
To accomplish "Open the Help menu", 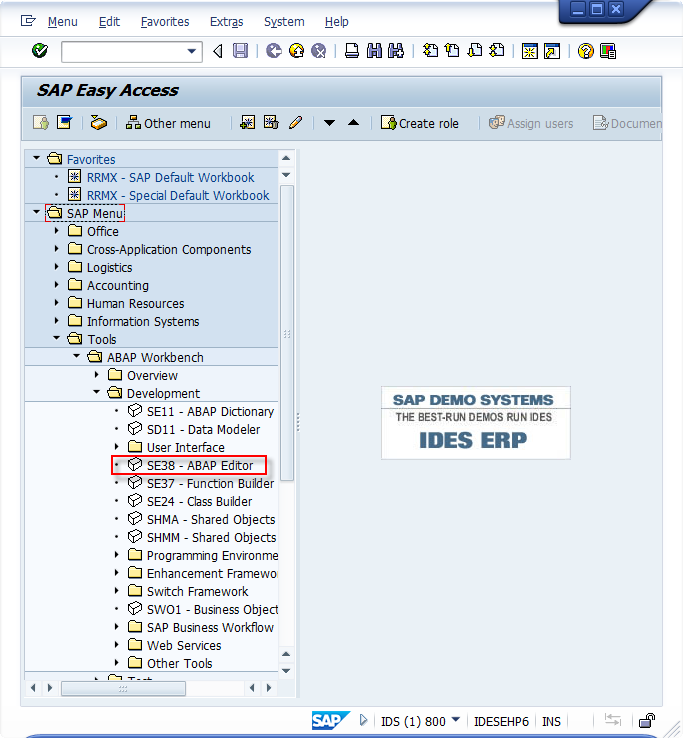I will point(337,22).
